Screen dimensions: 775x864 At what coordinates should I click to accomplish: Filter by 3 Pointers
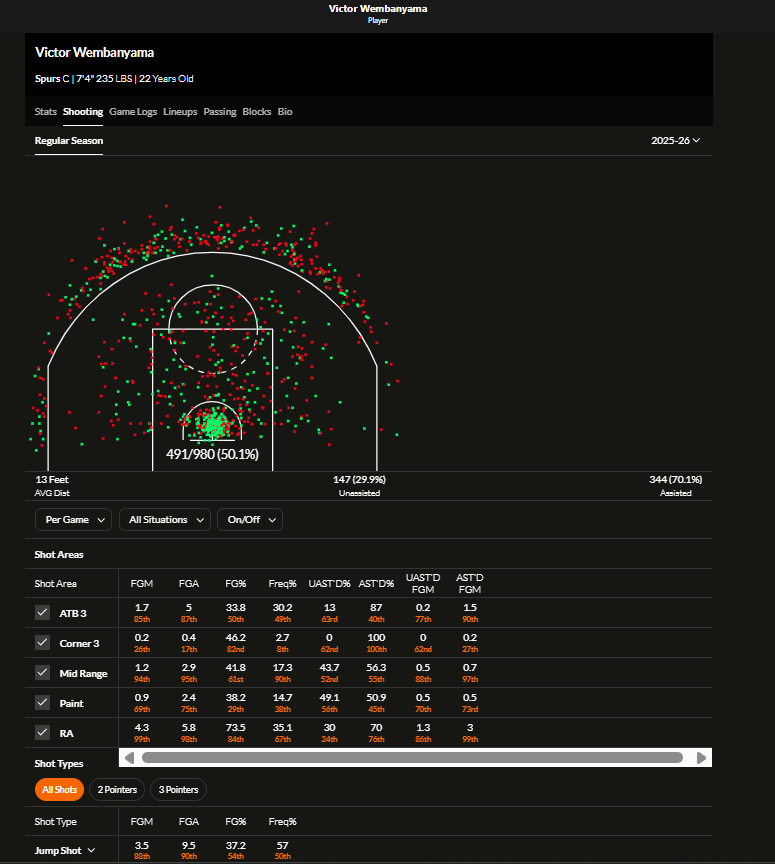pyautogui.click(x=178, y=790)
